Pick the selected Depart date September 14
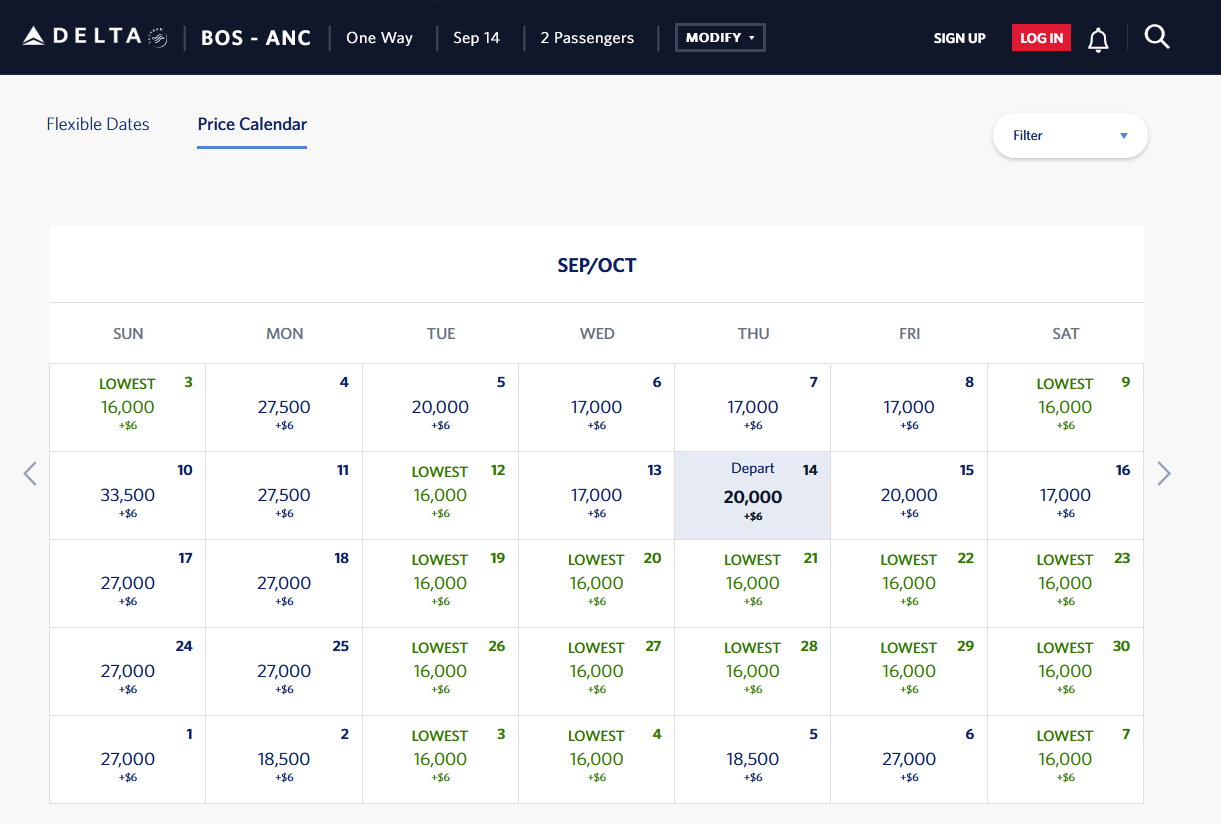Screen dimensions: 1221x824 (753, 496)
